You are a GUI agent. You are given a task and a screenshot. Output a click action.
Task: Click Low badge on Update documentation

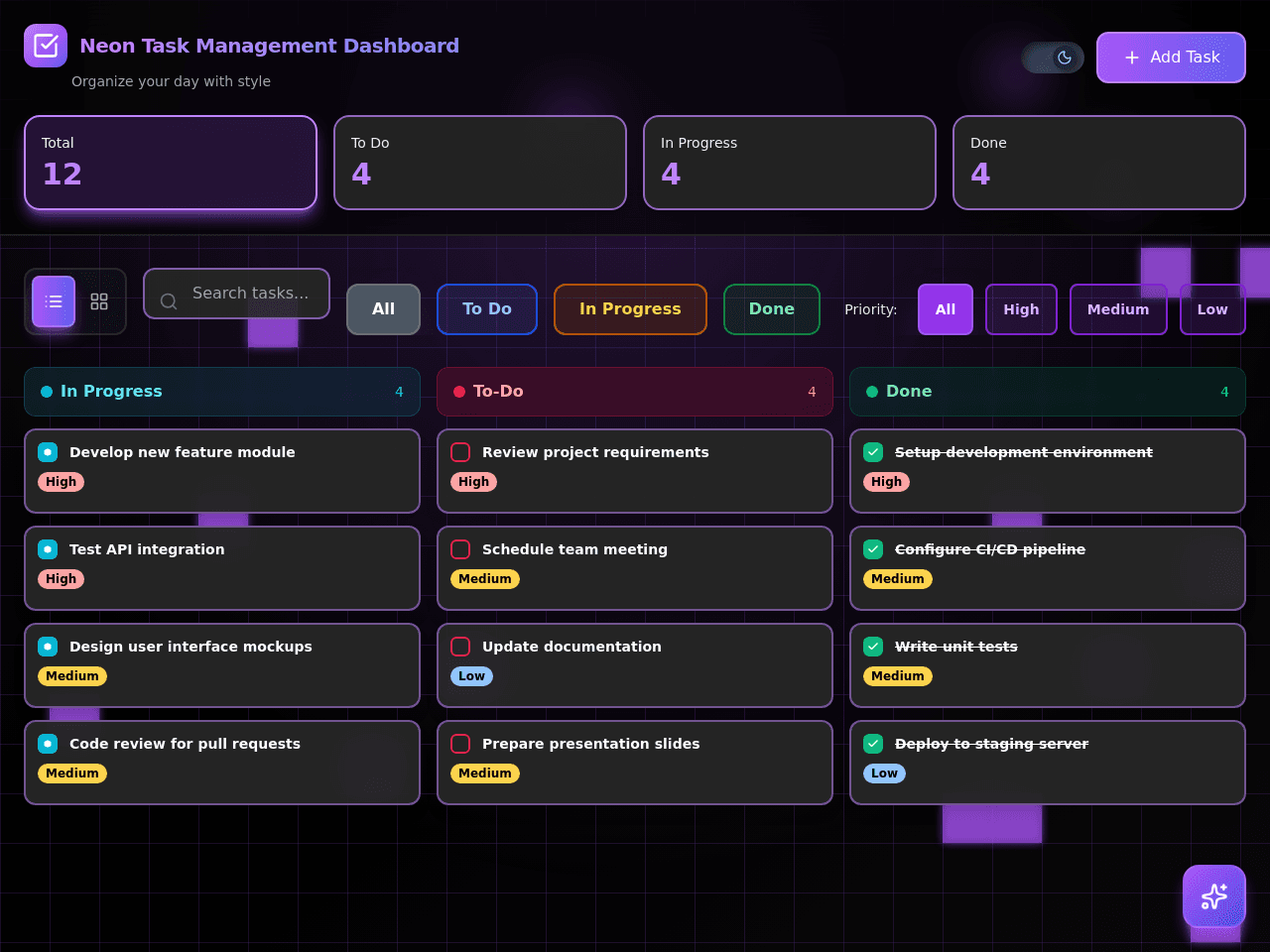(471, 676)
